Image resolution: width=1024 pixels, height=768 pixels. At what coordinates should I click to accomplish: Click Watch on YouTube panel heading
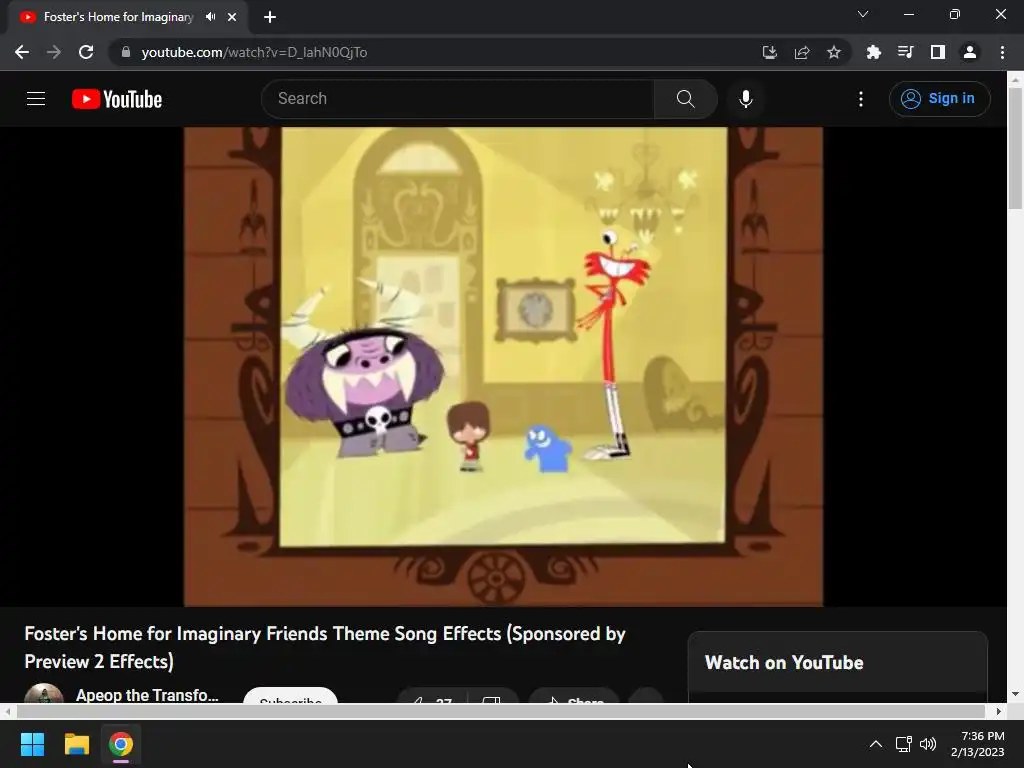[784, 662]
